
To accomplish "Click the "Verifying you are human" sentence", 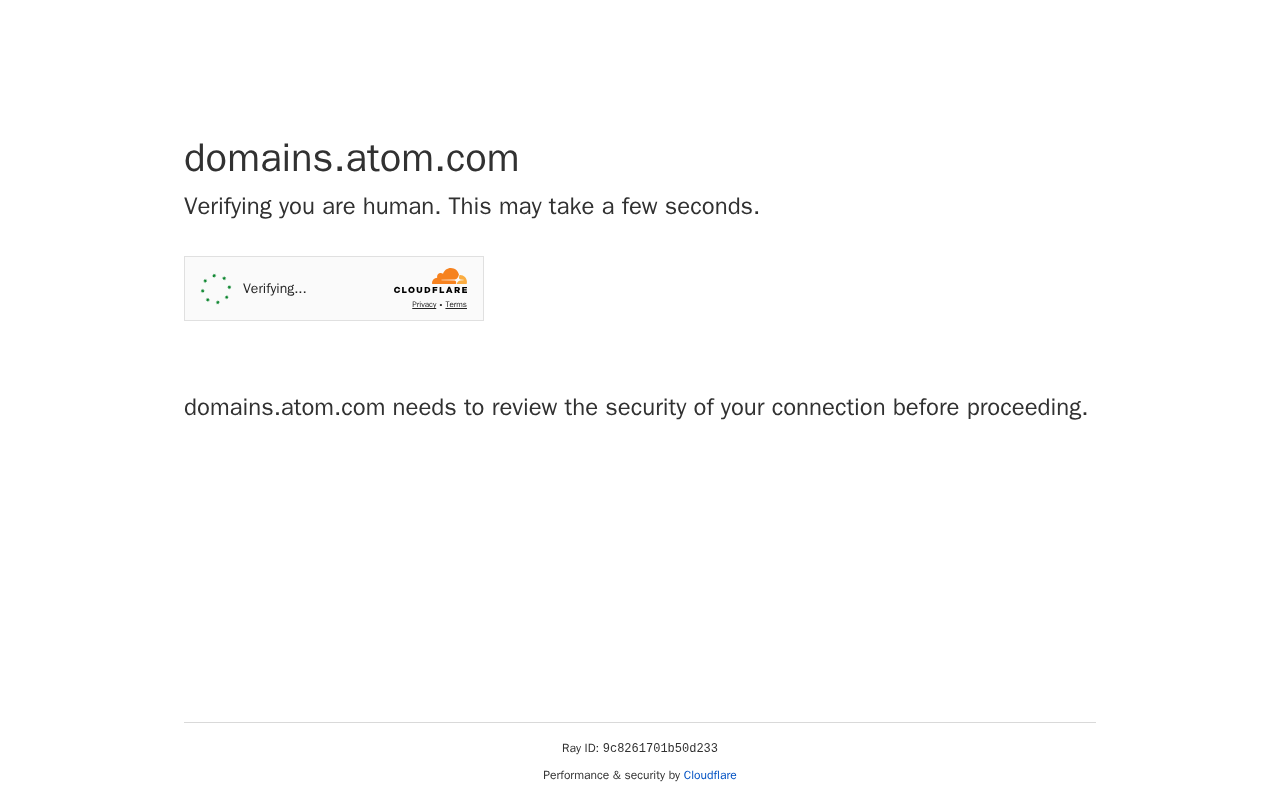I will coord(312,207).
